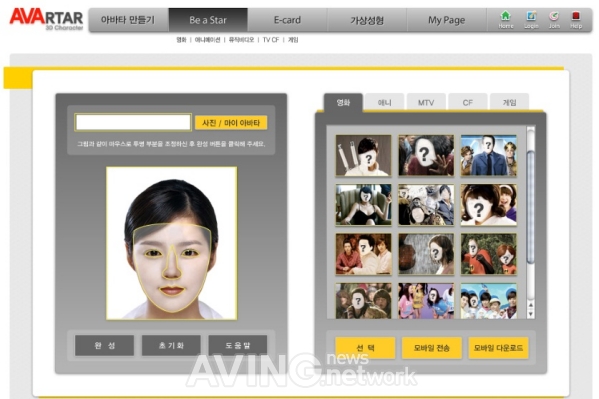
Task: Choose the TV CF submenu link
Action: click(x=271, y=40)
